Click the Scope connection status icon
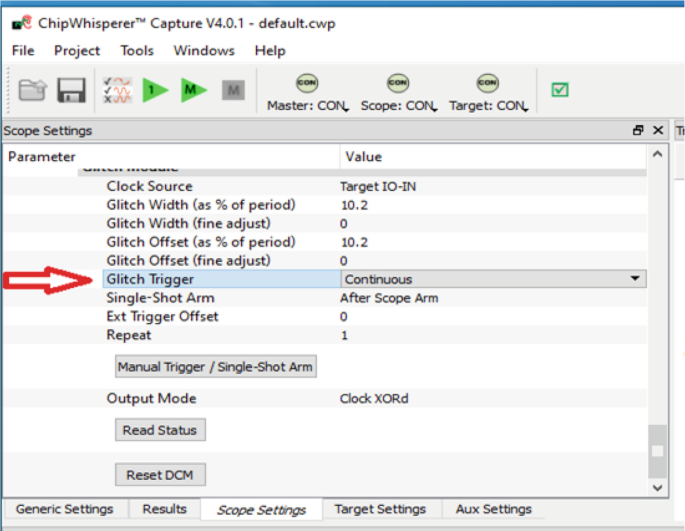The height and width of the screenshot is (531, 685). 398,83
